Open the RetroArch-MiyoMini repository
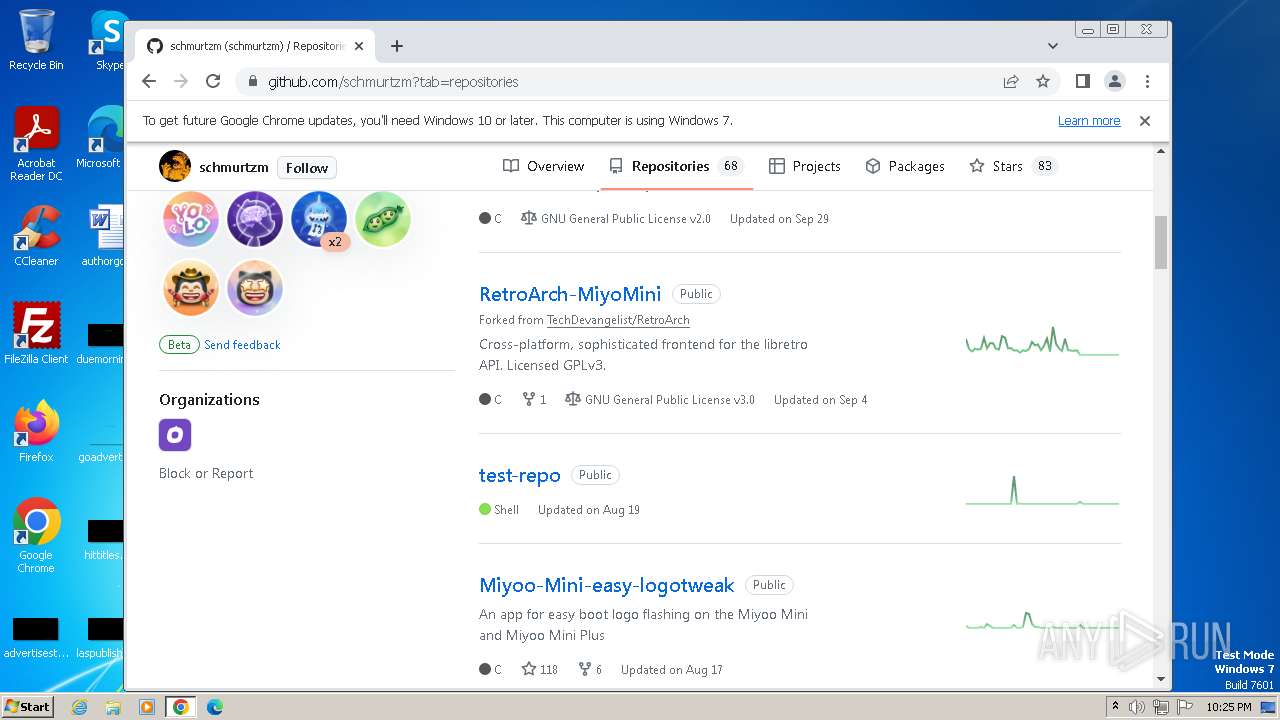Screen dimensions: 1280x720 tap(570, 294)
